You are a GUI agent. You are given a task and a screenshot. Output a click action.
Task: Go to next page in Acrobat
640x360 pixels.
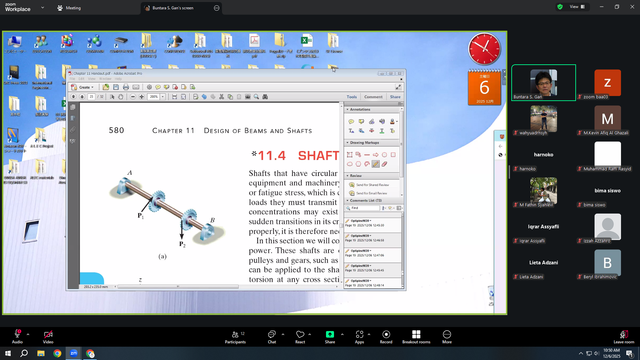82,97
